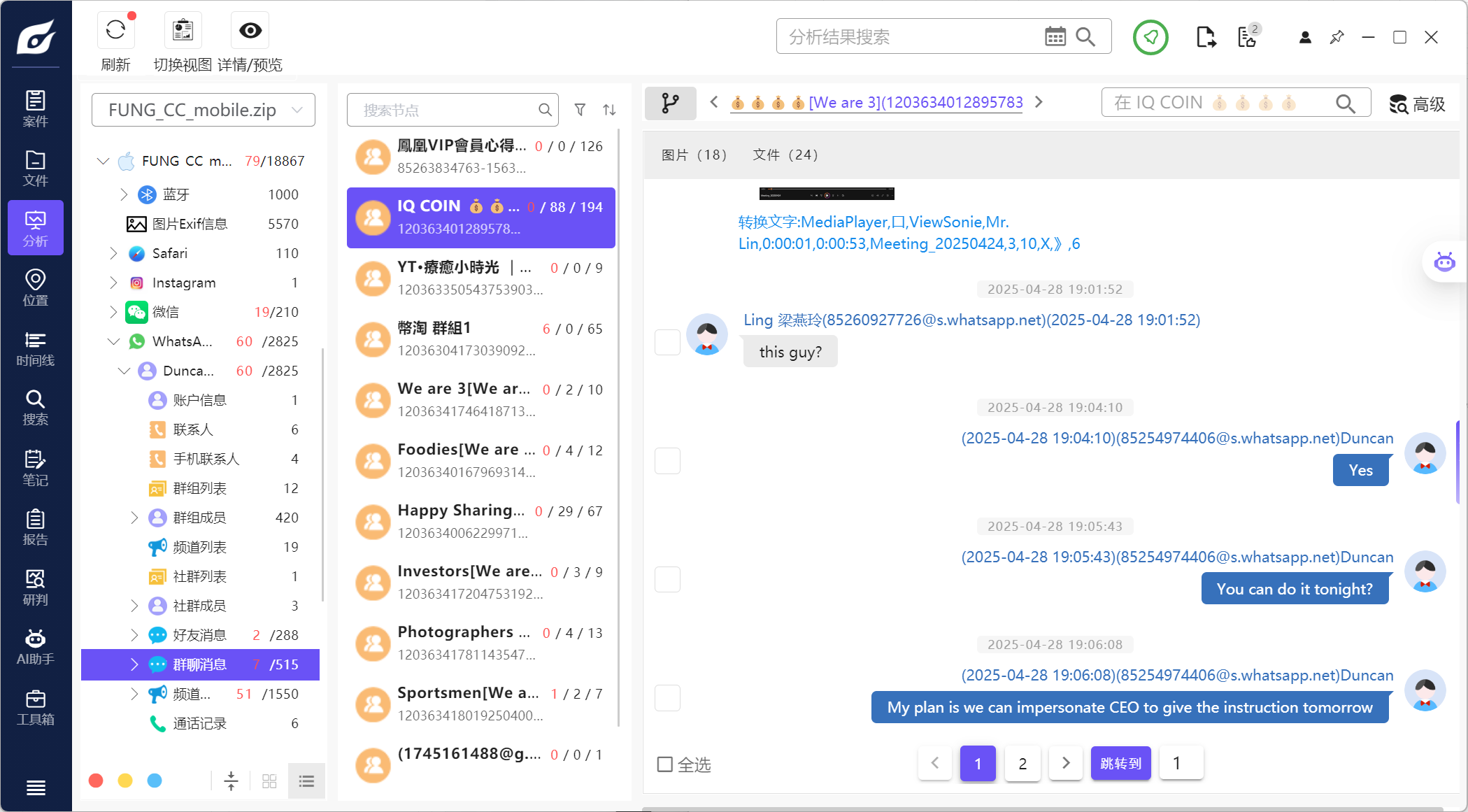1468x812 pixels.
Task: Click the Refresh (刷新) icon
Action: pyautogui.click(x=115, y=31)
